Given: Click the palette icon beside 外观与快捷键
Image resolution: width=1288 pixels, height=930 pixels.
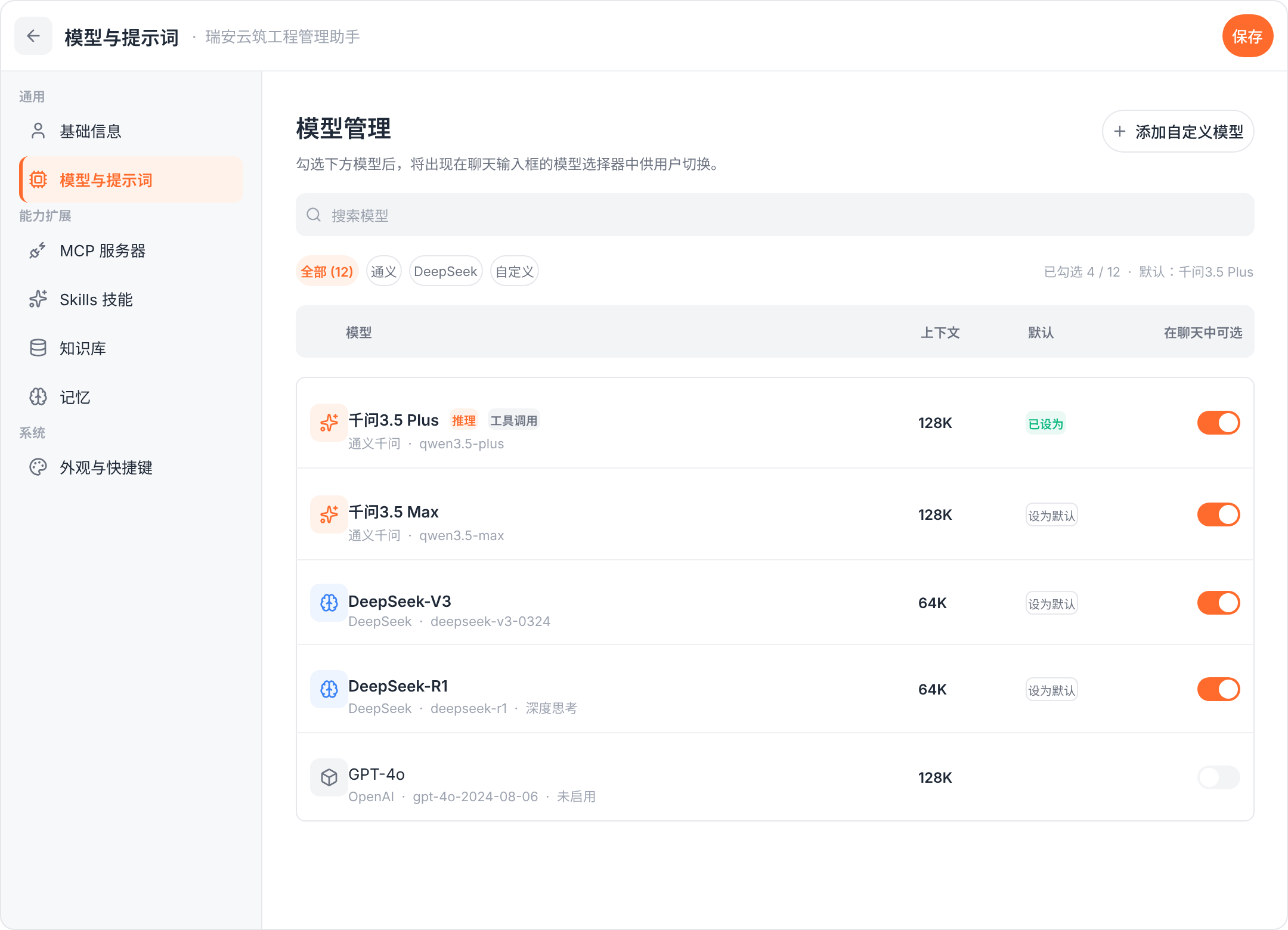Looking at the screenshot, I should coord(38,467).
